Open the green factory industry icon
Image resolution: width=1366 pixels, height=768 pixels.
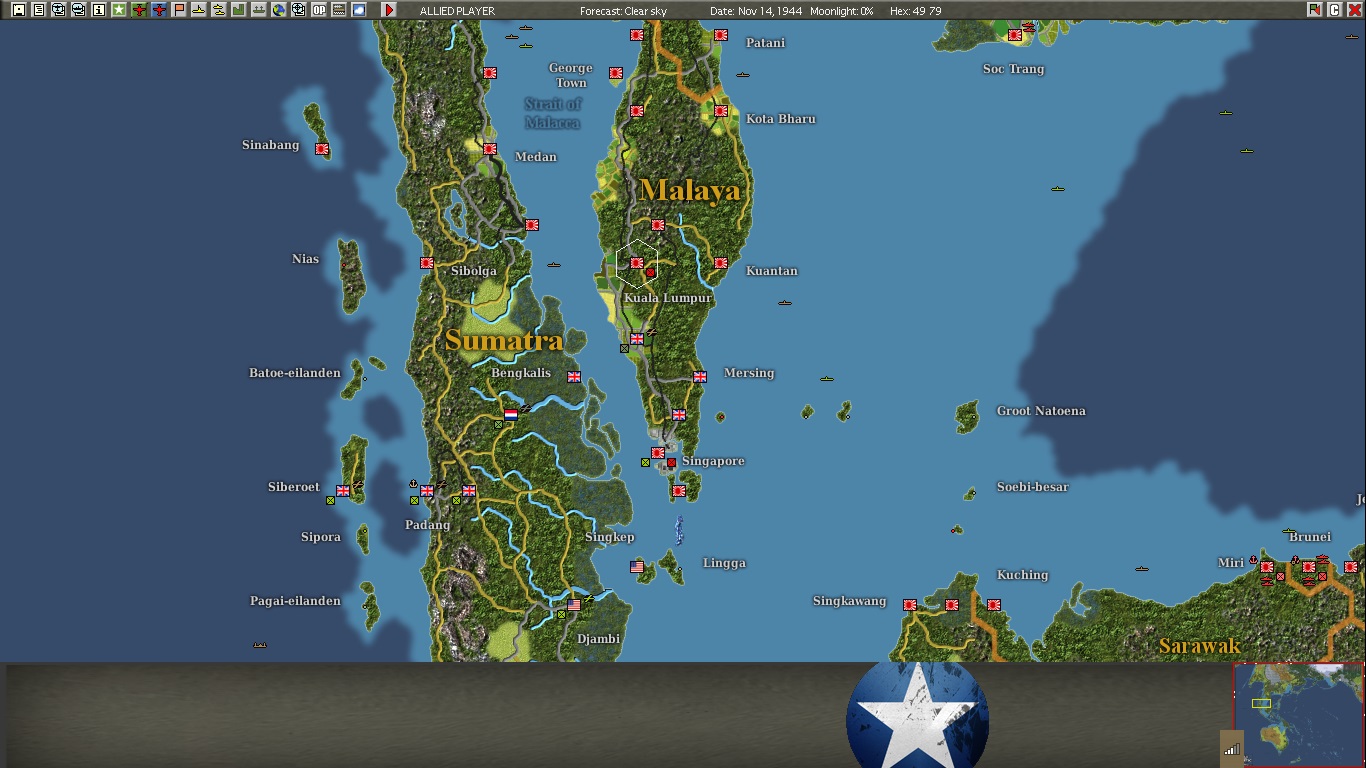(x=239, y=10)
